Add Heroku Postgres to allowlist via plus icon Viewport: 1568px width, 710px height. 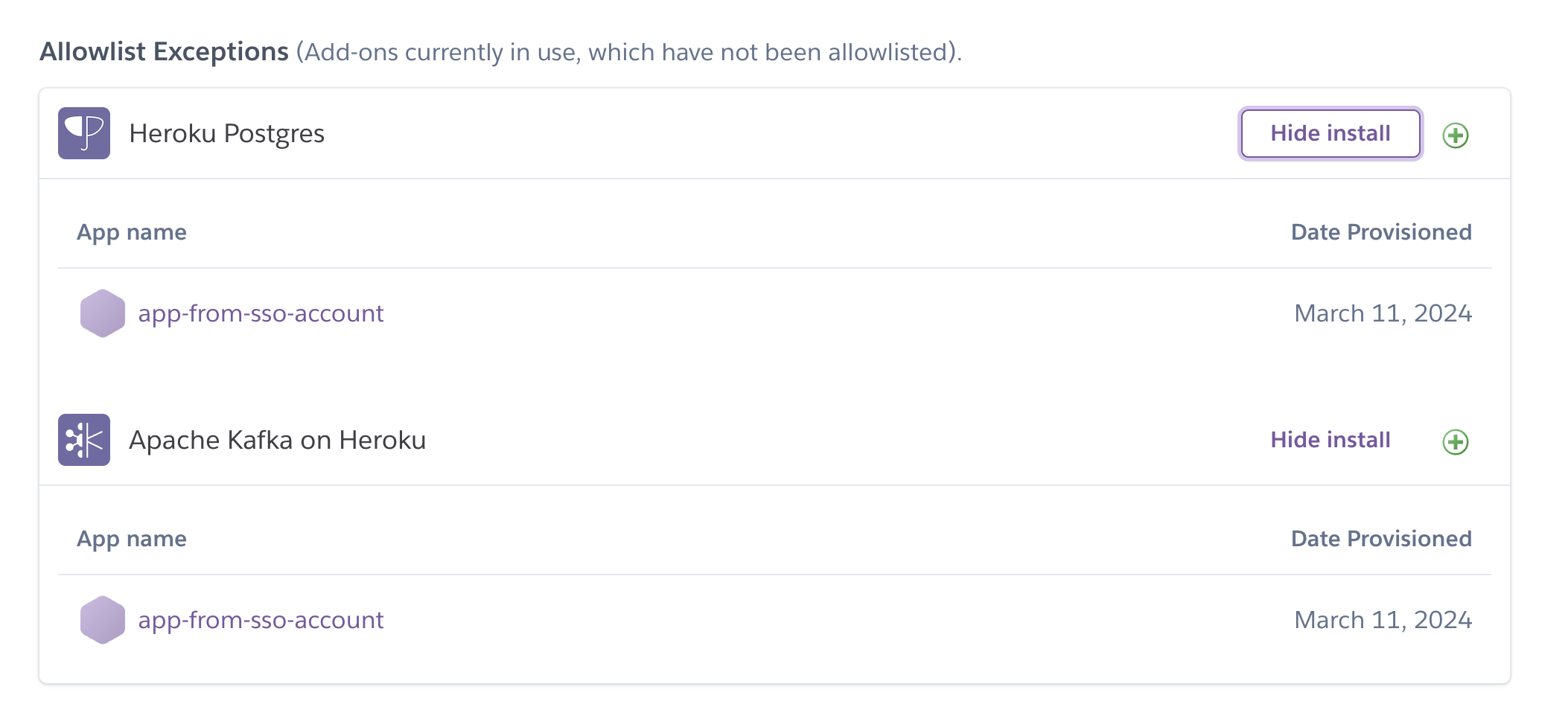[1456, 135]
